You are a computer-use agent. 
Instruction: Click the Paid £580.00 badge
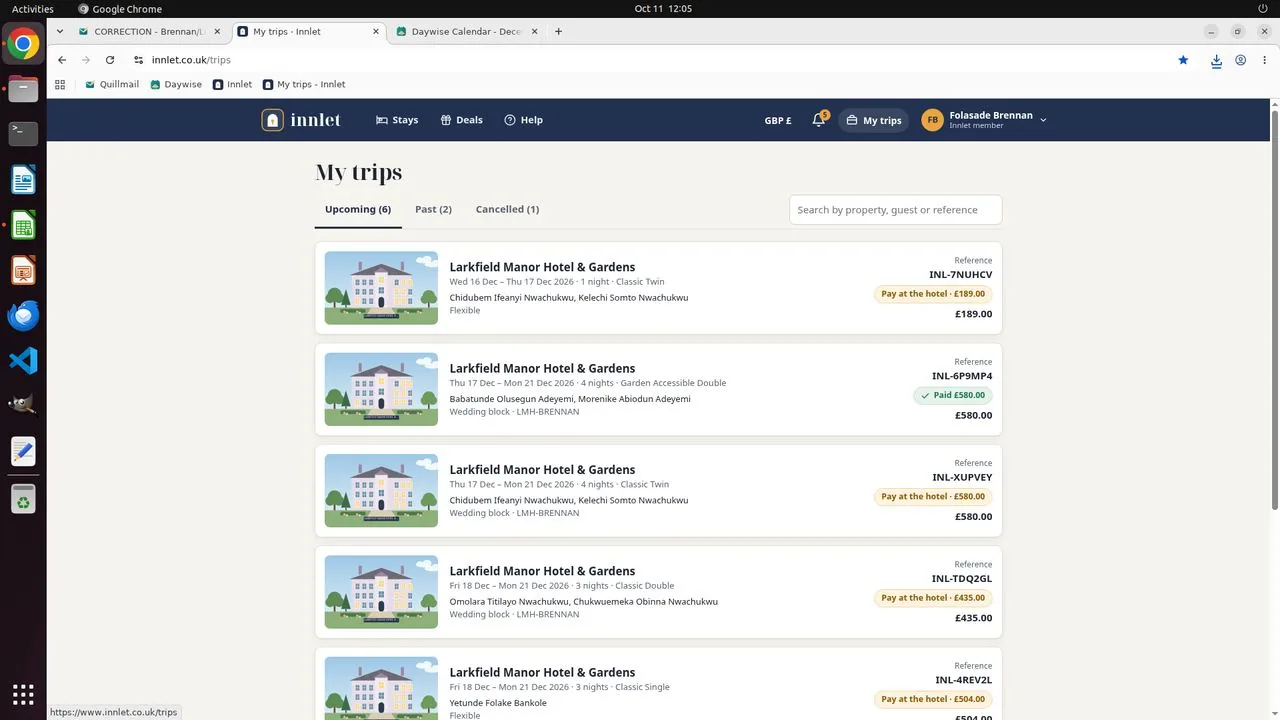click(x=952, y=396)
